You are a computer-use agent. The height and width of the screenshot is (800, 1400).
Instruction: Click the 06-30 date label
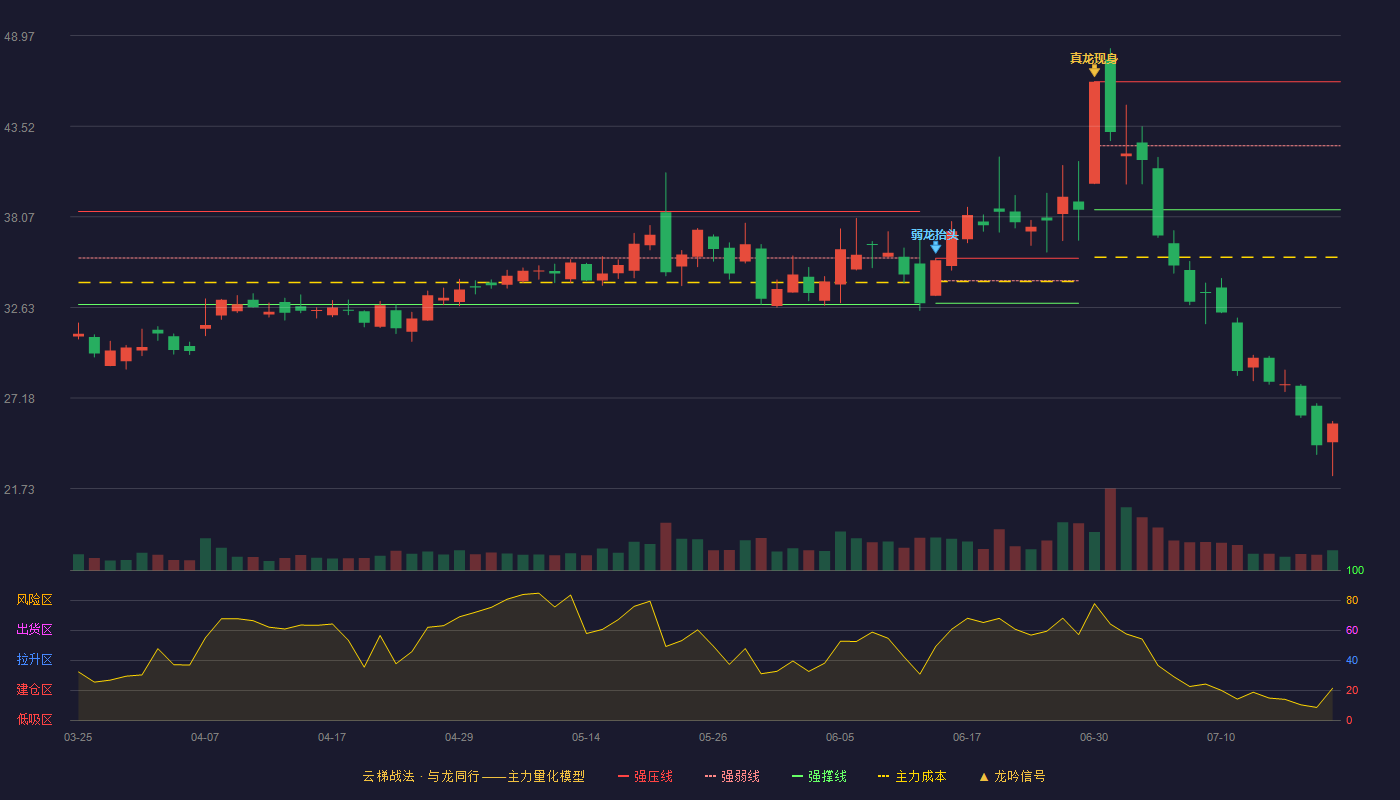point(1094,737)
